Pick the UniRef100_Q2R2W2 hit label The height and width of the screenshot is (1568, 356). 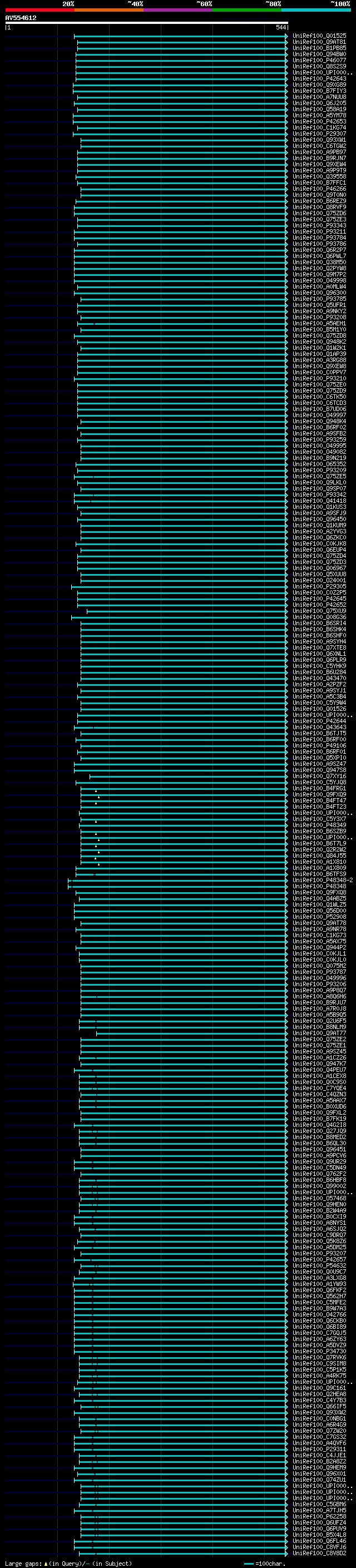tap(319, 849)
